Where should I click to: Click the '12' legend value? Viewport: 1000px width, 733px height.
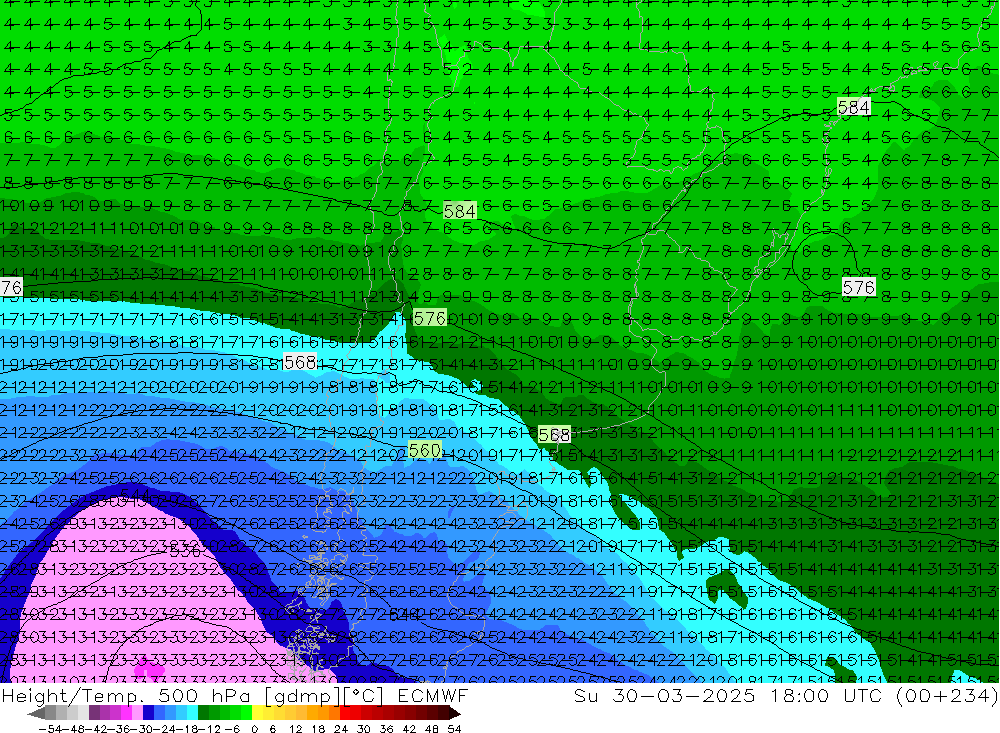click(295, 729)
